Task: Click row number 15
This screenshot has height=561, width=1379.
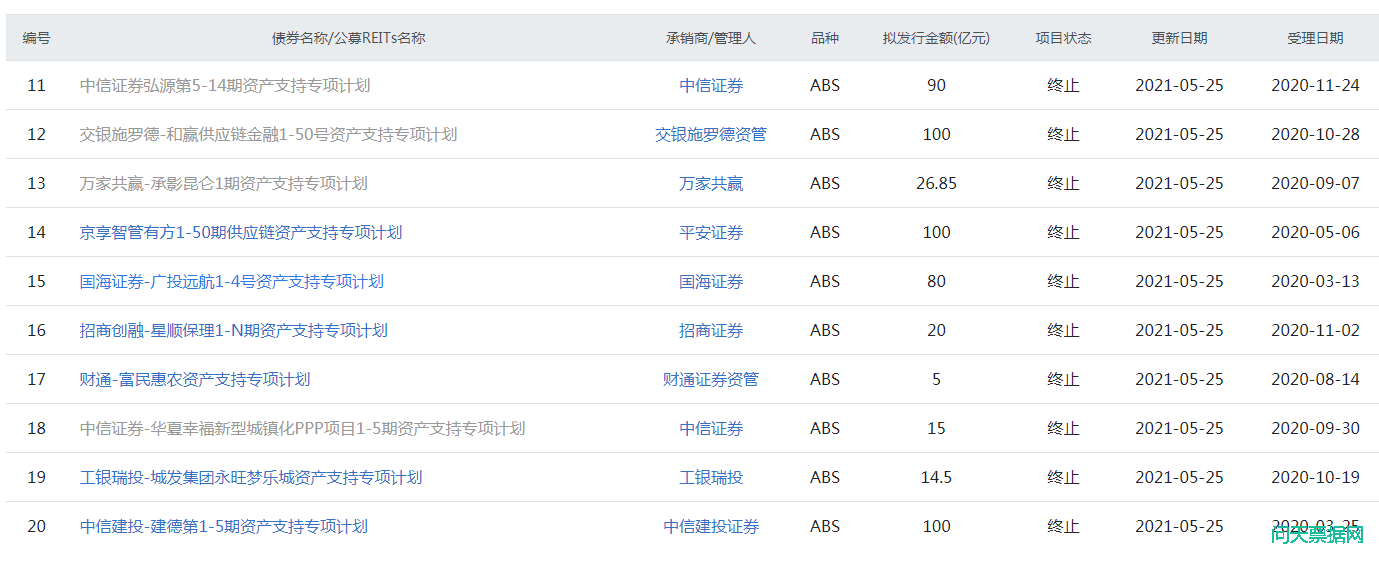Action: 37,282
